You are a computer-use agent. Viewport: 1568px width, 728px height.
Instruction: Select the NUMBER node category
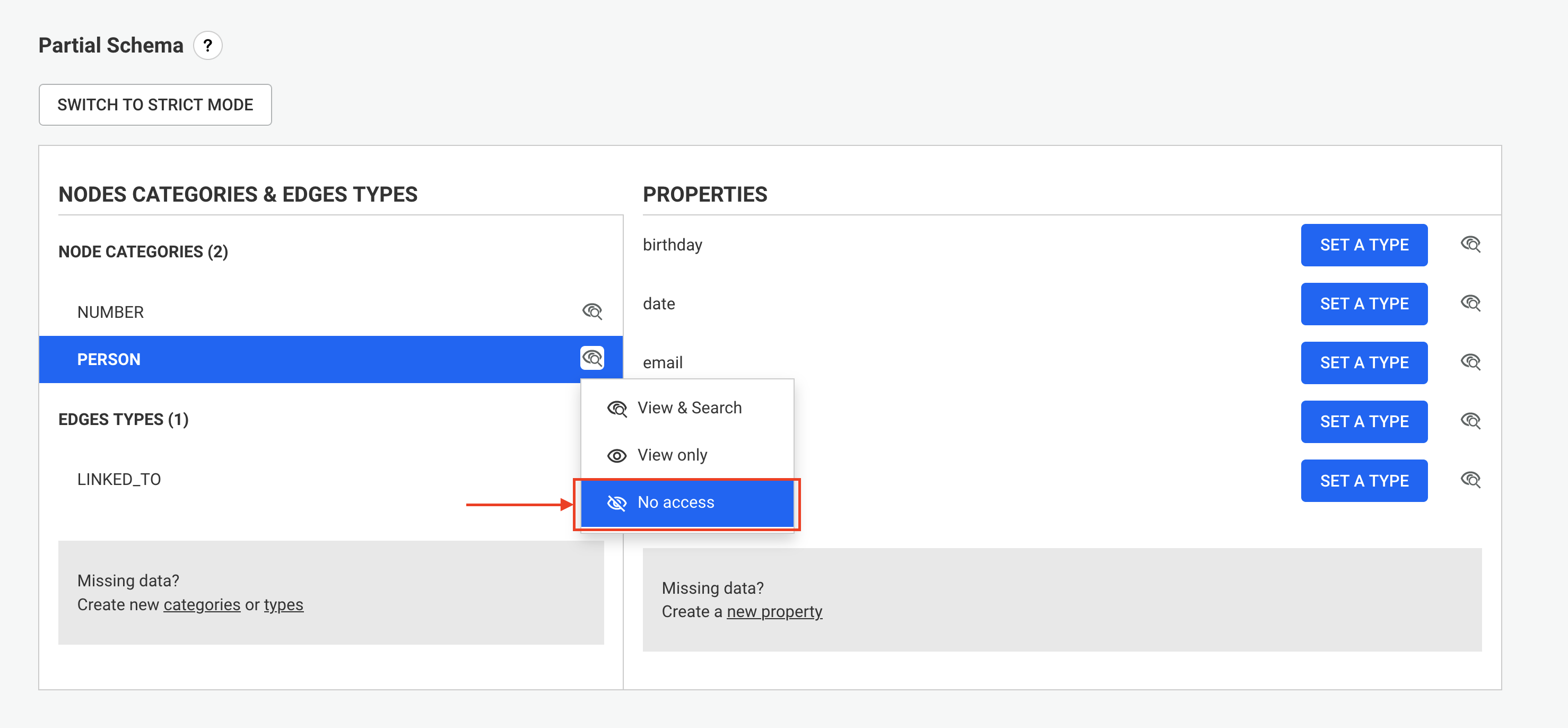pos(111,312)
